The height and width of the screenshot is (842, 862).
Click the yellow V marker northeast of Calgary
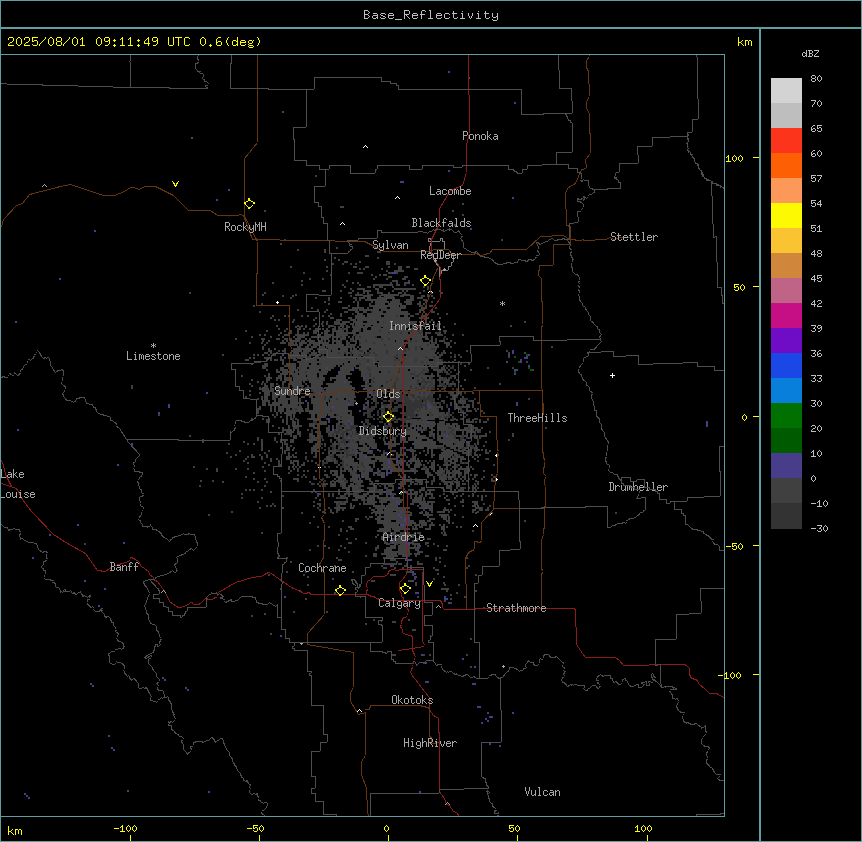click(x=429, y=584)
